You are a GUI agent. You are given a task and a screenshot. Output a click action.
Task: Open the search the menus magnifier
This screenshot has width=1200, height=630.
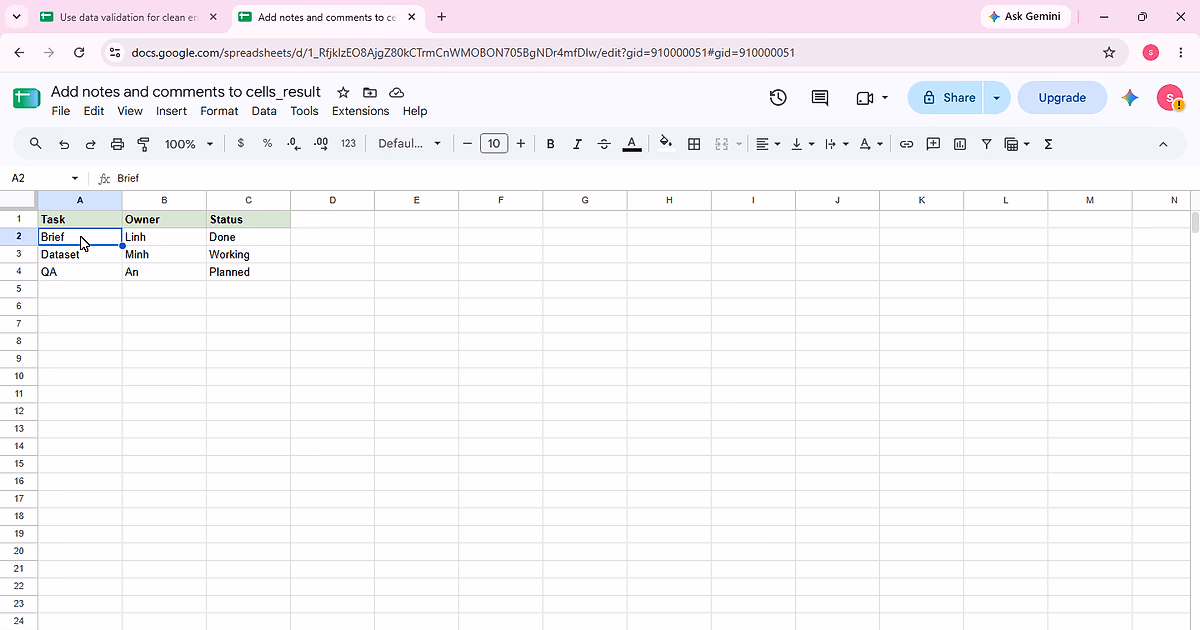36,144
